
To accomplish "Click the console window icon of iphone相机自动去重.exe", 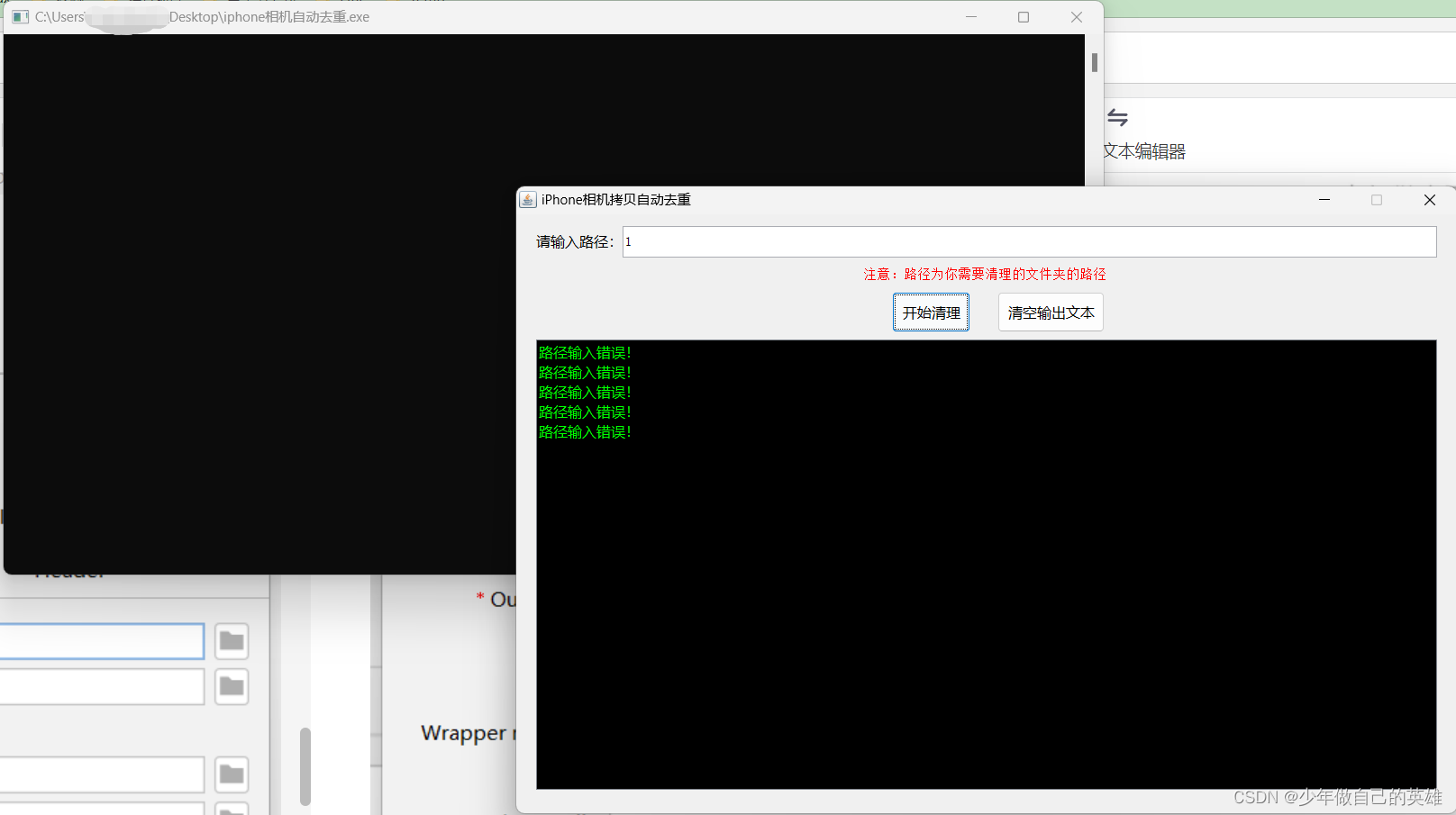I will point(20,17).
